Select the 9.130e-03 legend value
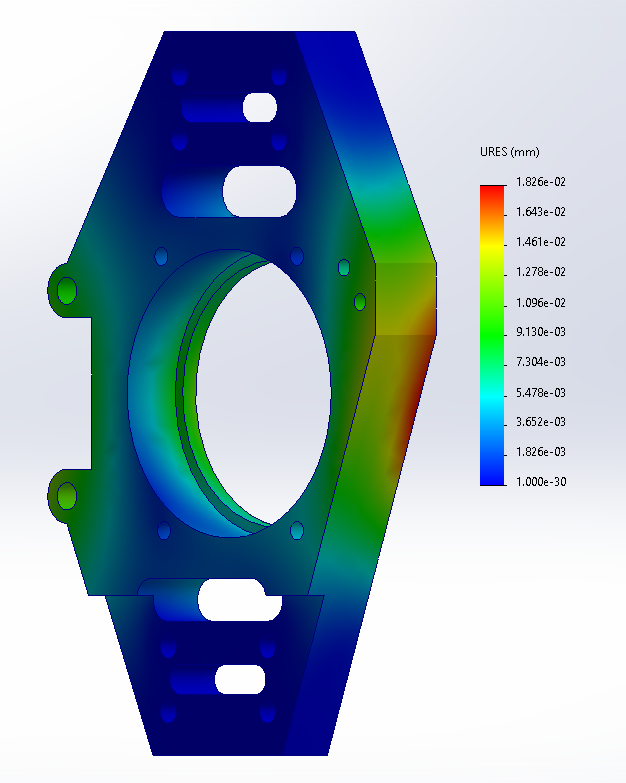626x783 pixels. (x=541, y=332)
